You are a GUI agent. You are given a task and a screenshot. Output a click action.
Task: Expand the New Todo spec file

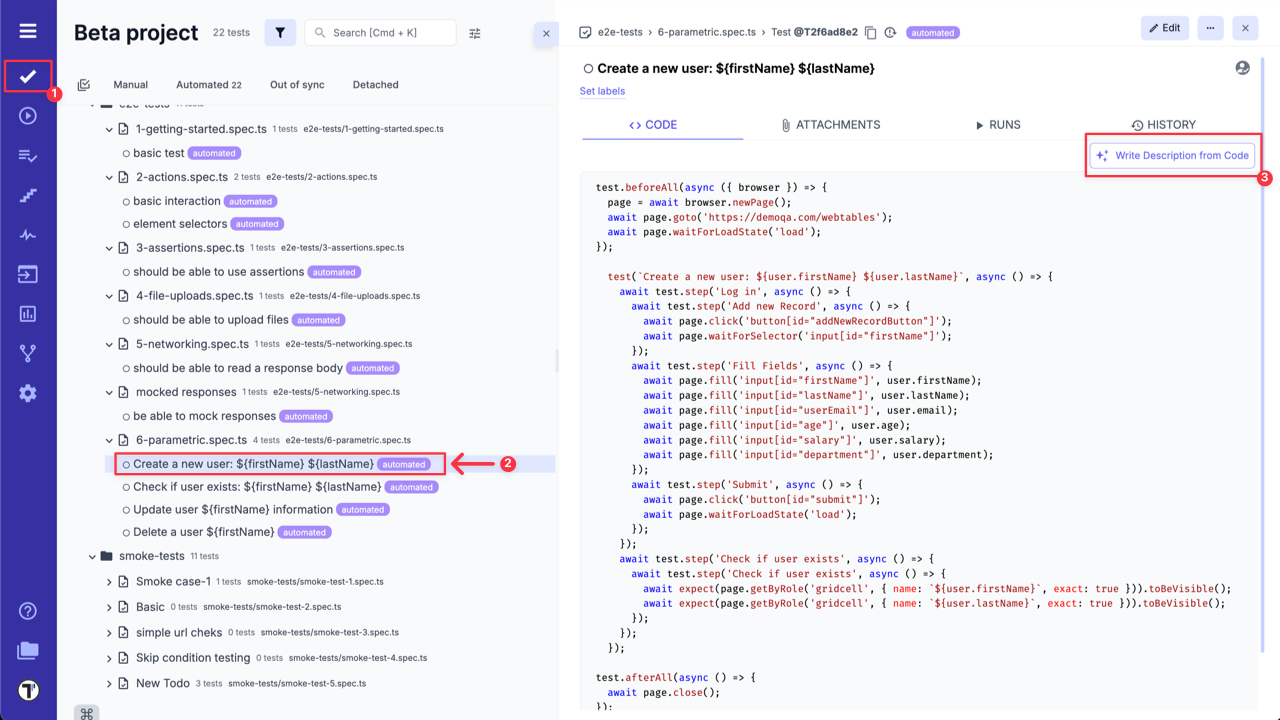(109, 683)
